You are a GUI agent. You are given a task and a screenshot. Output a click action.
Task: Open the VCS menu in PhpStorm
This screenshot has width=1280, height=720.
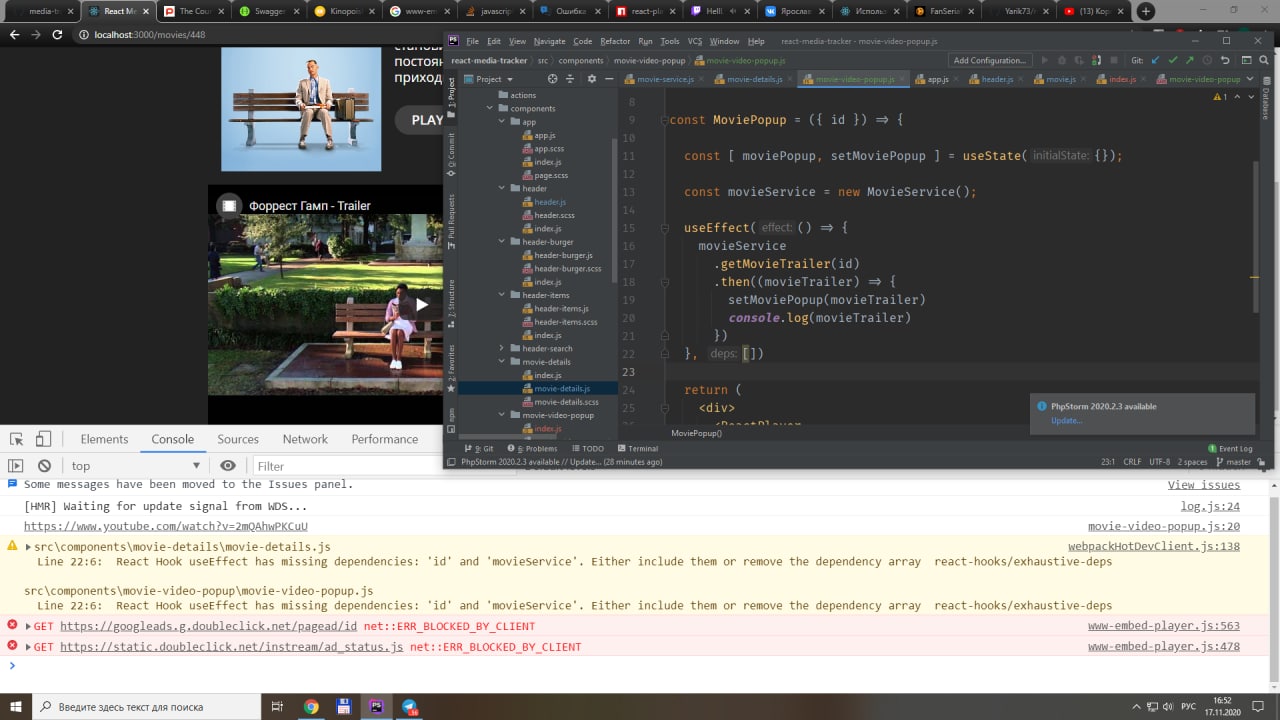695,41
